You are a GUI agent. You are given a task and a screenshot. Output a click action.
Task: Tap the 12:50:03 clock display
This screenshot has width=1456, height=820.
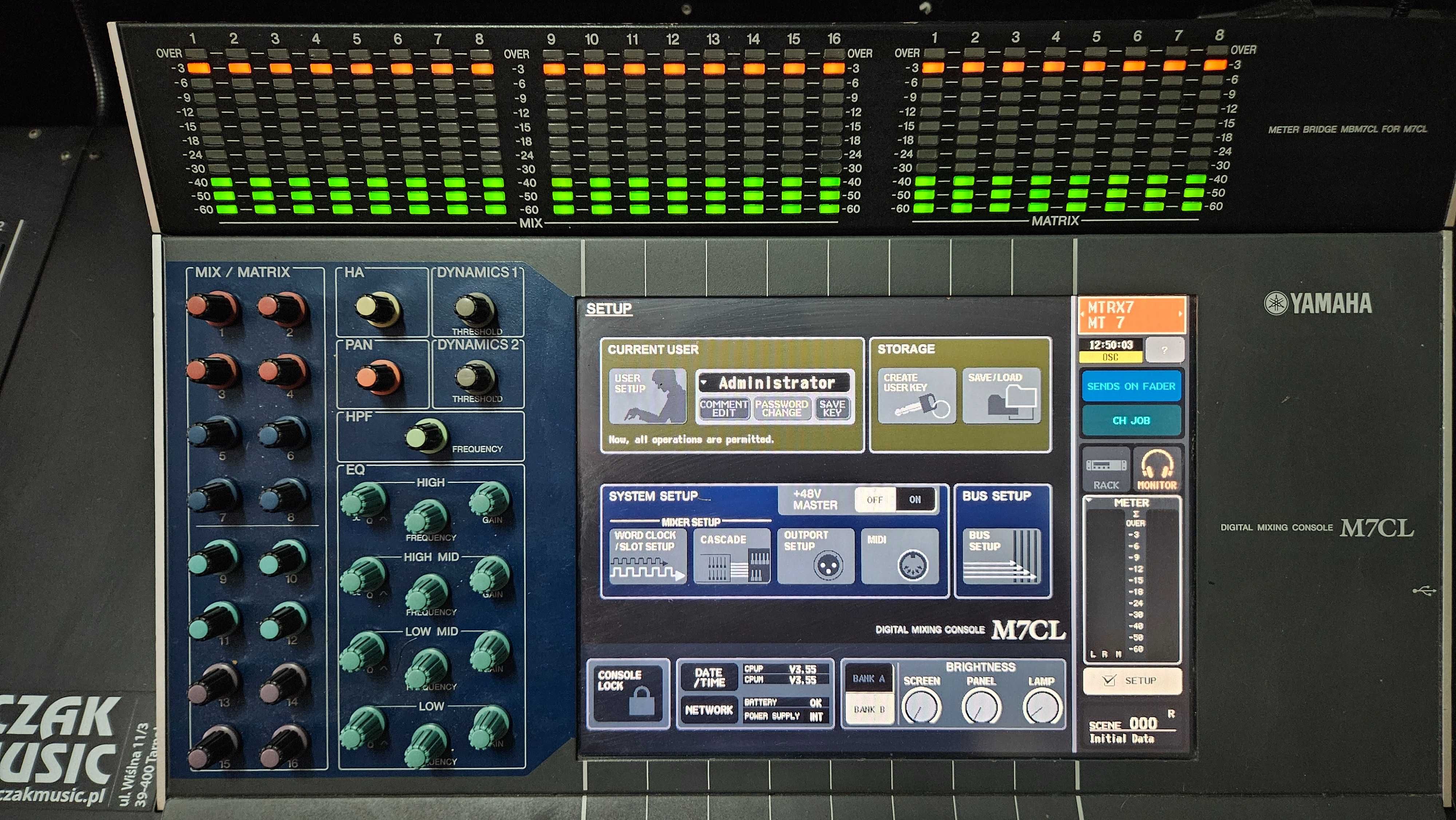[1111, 345]
